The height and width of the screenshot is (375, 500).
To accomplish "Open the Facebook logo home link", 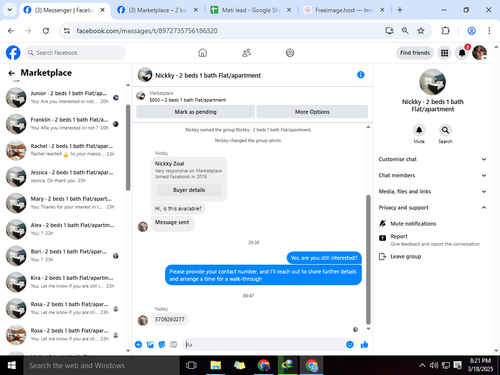I will pyautogui.click(x=13, y=53).
